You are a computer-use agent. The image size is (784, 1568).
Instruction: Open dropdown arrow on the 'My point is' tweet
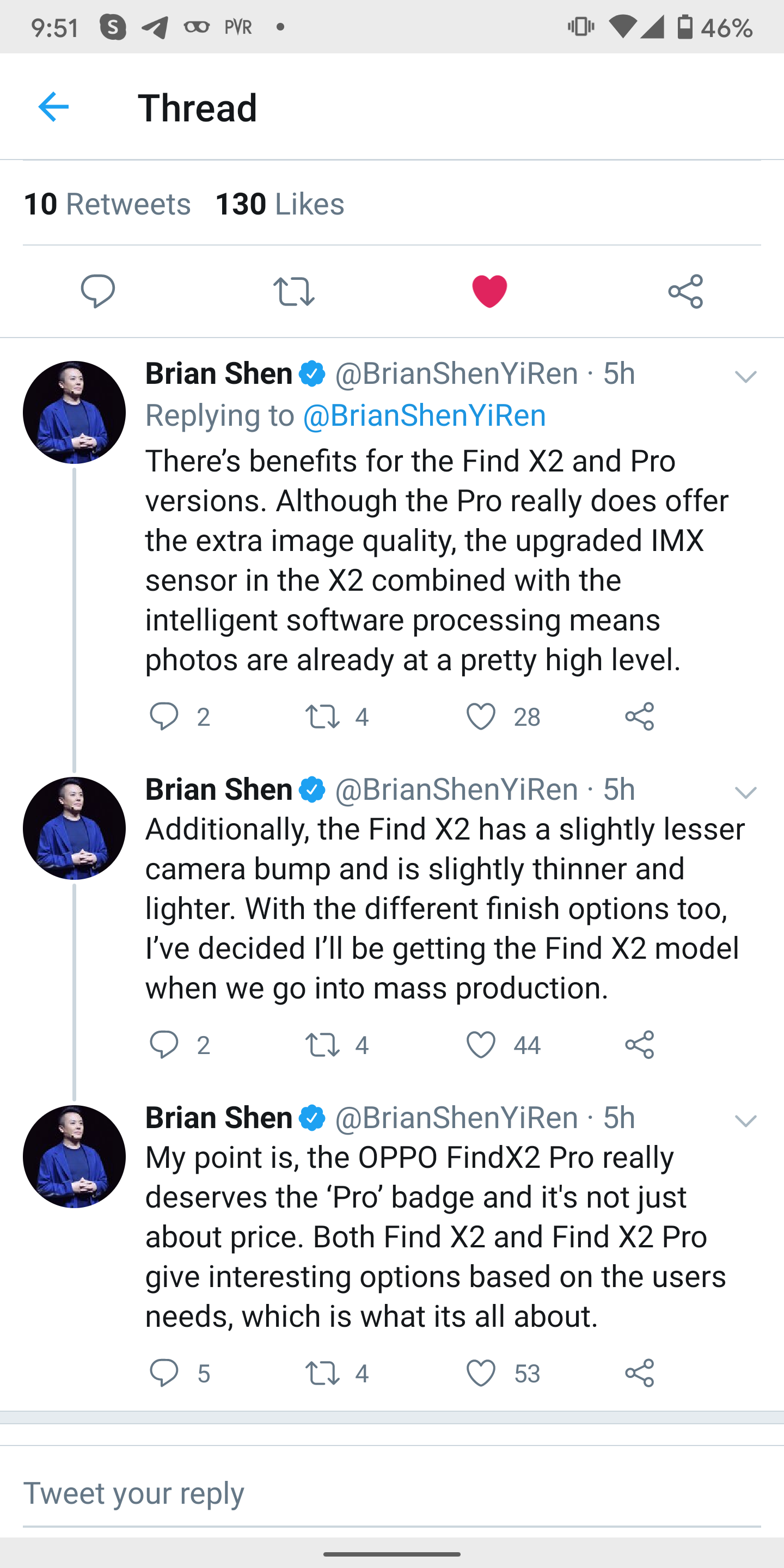point(746,1120)
